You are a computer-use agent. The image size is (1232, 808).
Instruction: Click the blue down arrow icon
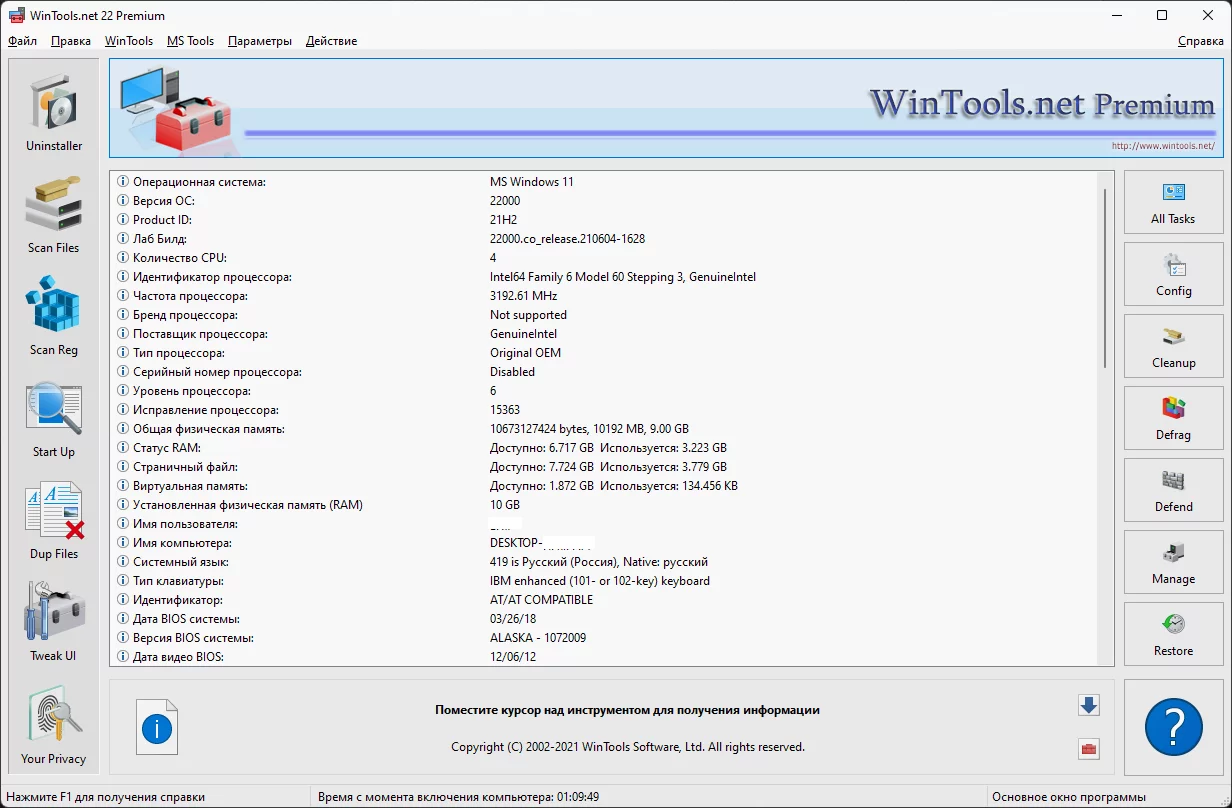(x=1089, y=705)
